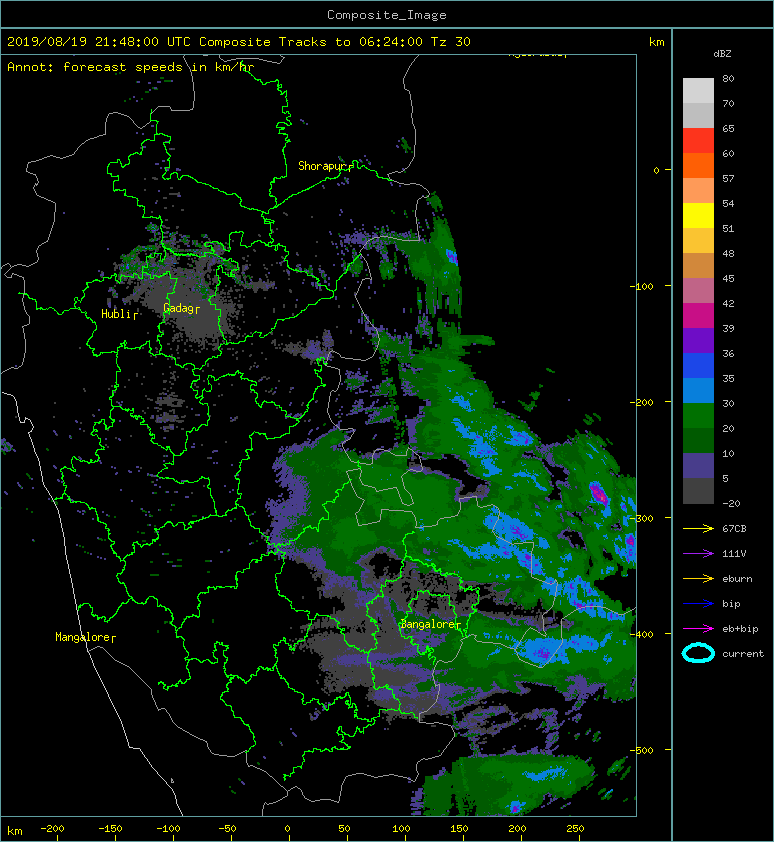Click the 100 tick on horizontal axis
The width and height of the screenshot is (774, 842).
click(401, 829)
